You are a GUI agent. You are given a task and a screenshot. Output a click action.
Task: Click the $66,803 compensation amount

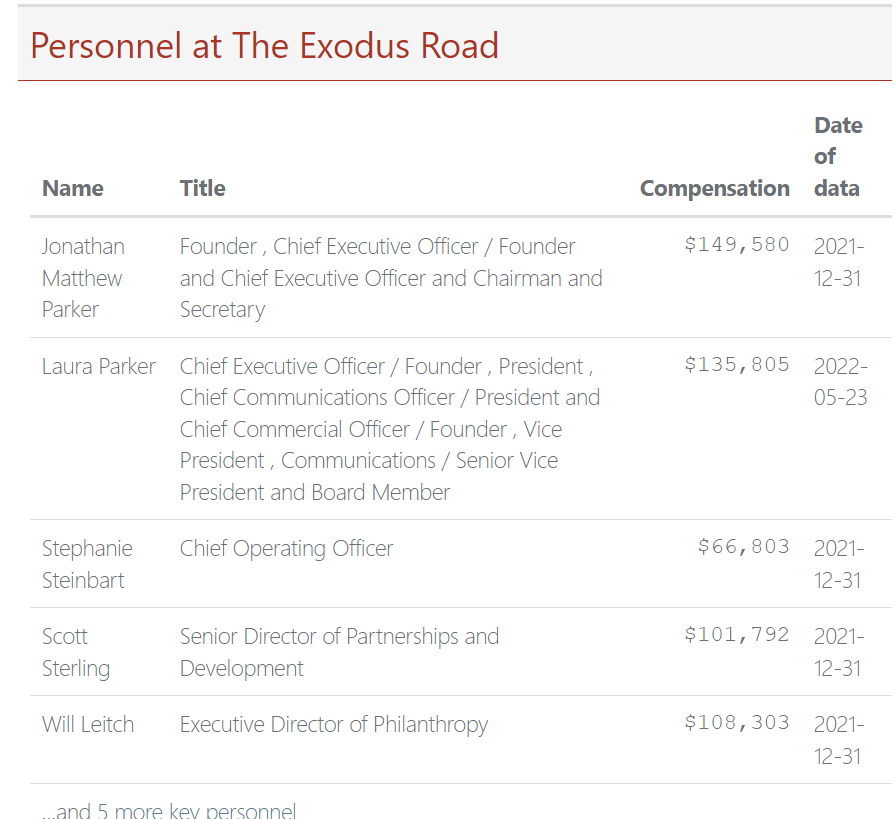(x=744, y=547)
